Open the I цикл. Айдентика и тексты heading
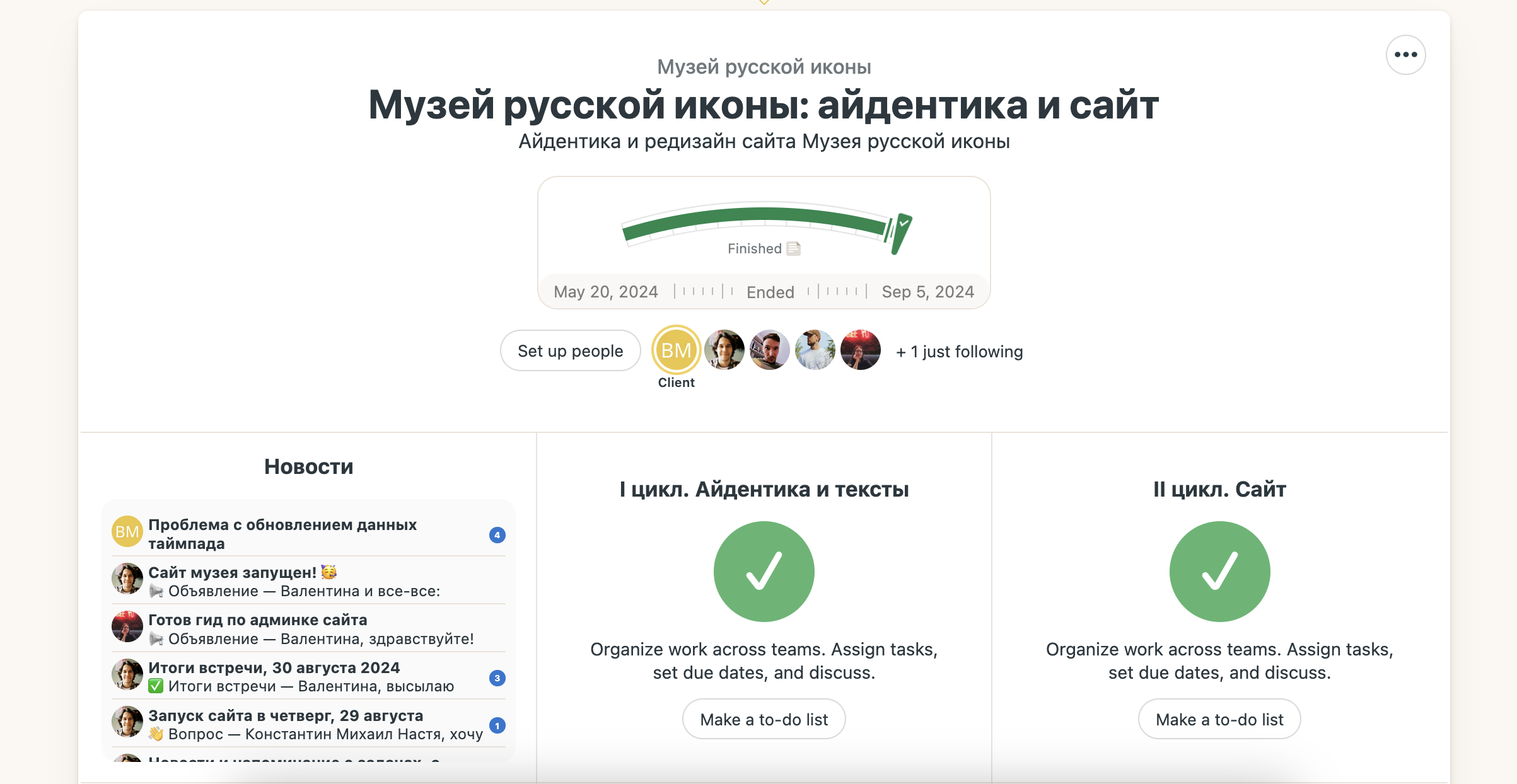Viewport: 1517px width, 784px height. coord(764,489)
